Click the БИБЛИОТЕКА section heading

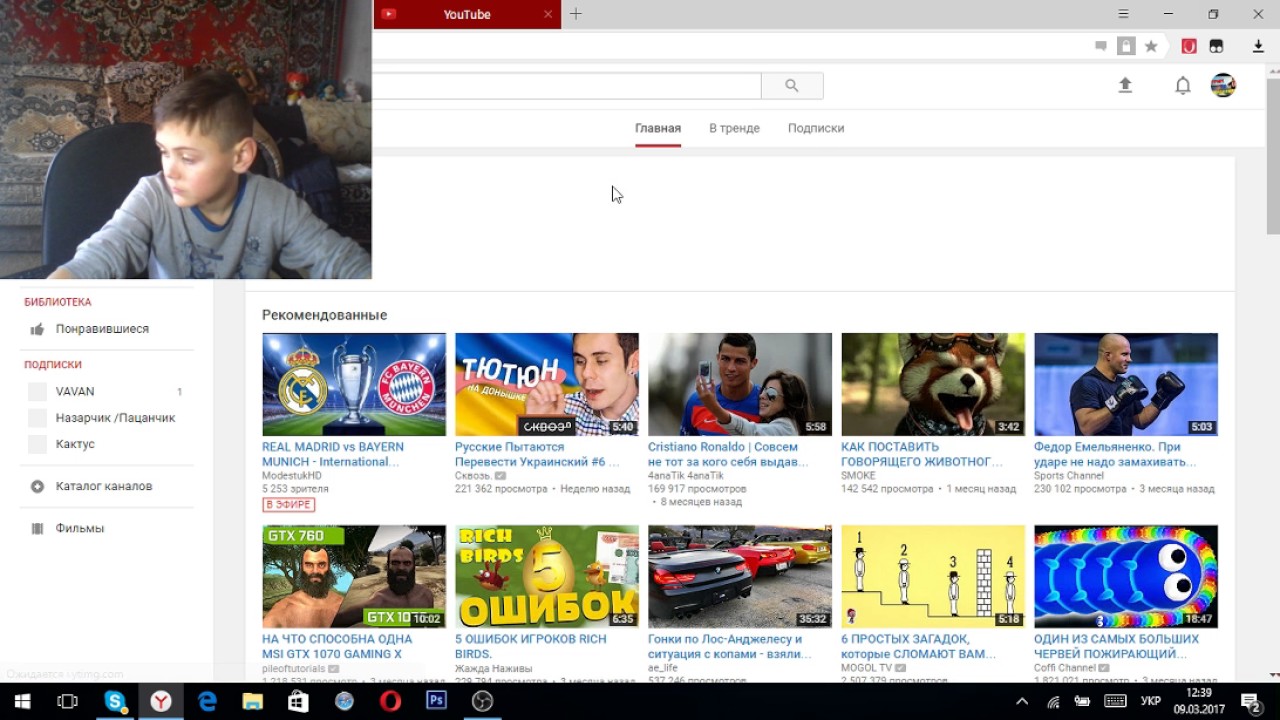click(58, 302)
